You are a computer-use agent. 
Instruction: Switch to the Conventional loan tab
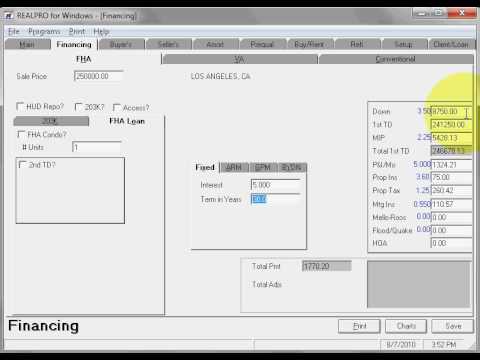click(x=396, y=59)
